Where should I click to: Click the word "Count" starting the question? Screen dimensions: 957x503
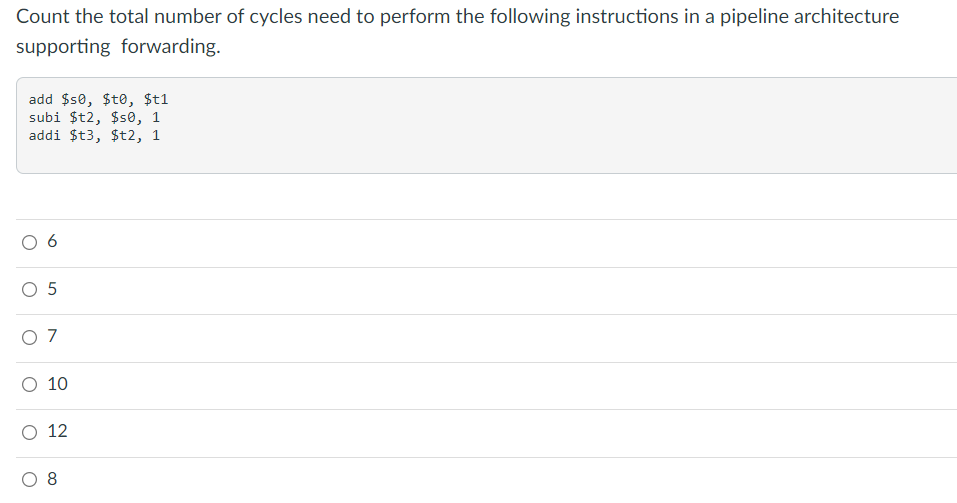click(43, 16)
